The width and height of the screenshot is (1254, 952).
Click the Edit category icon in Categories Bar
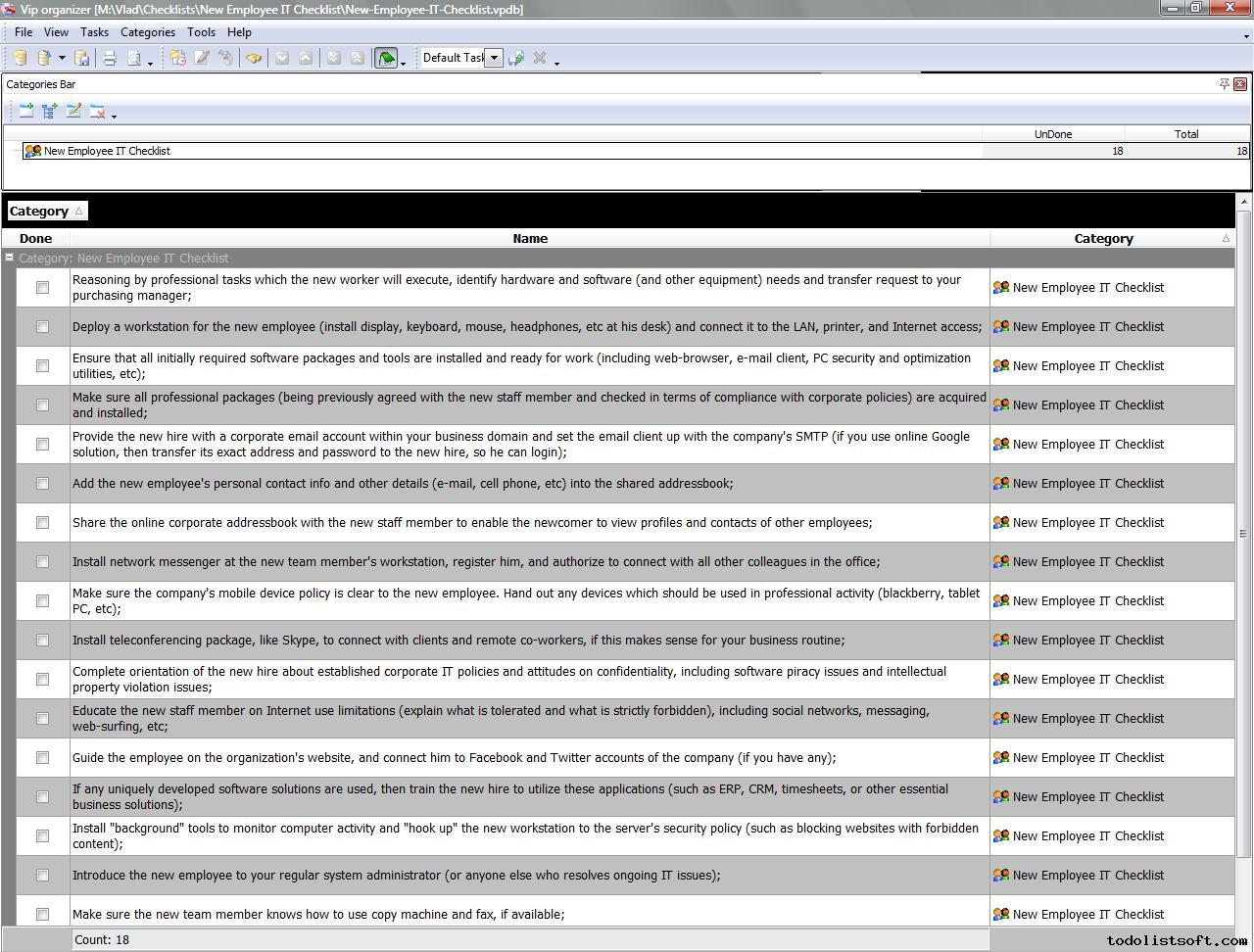tap(73, 112)
